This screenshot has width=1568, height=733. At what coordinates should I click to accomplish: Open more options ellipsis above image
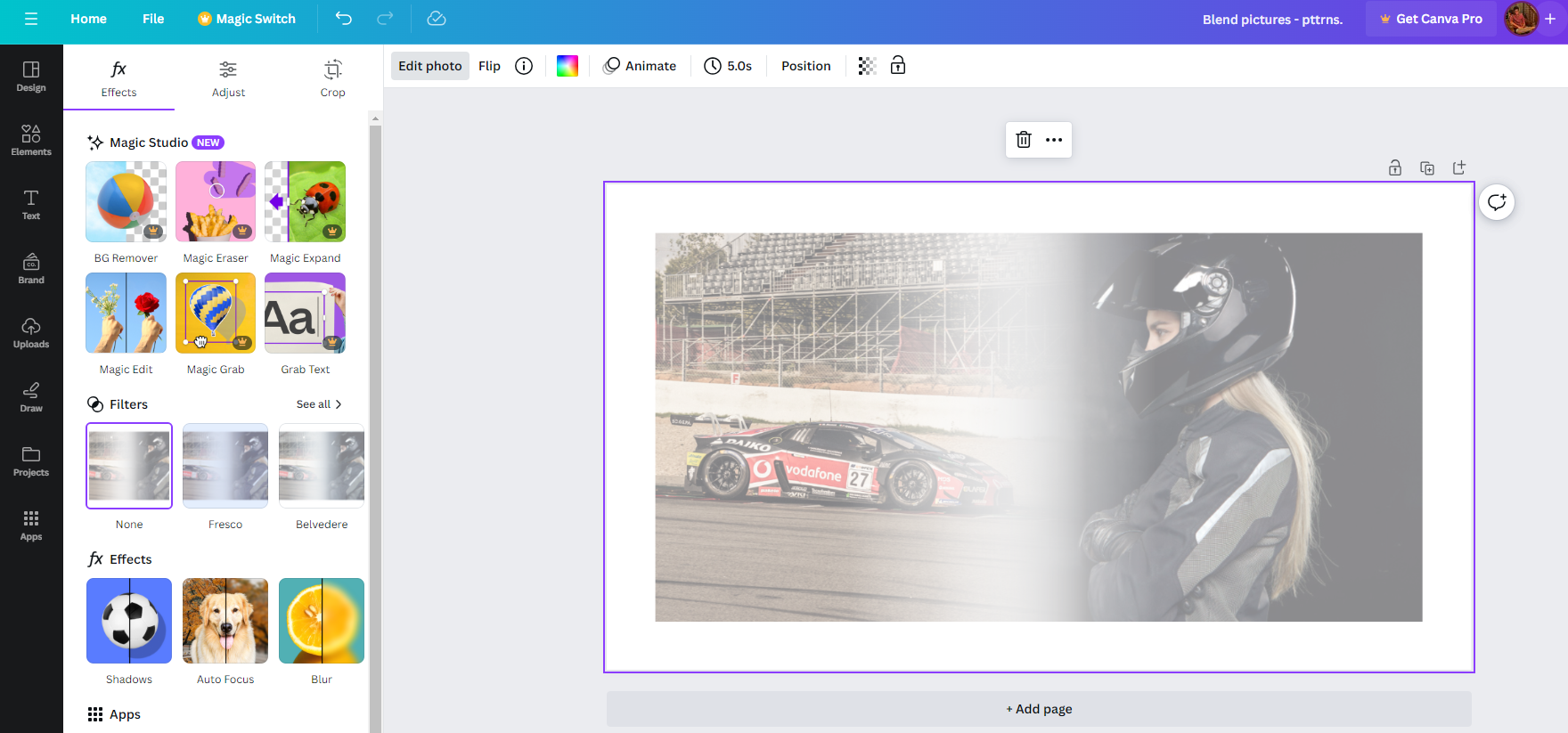1054,140
